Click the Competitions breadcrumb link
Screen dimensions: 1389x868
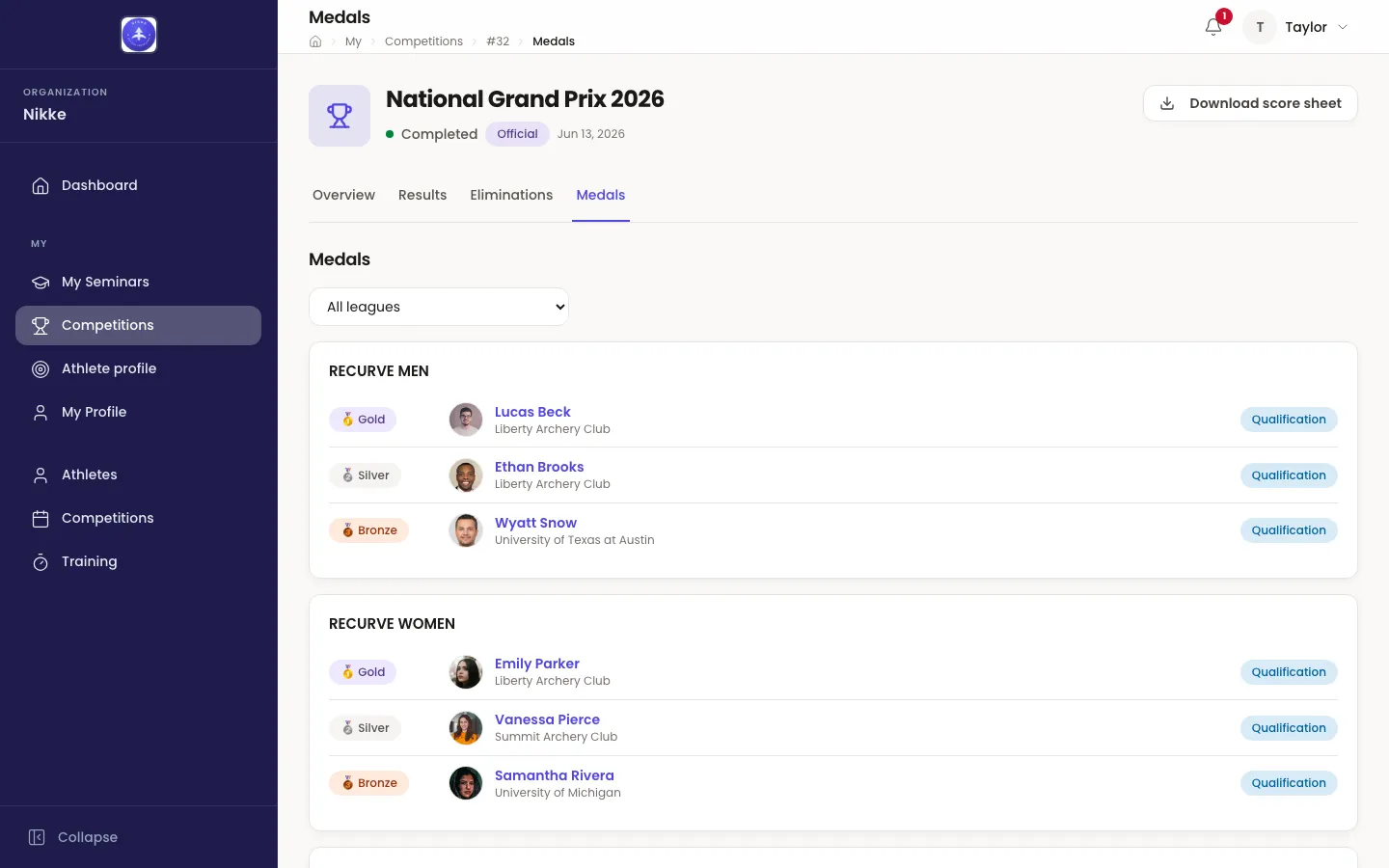423,41
